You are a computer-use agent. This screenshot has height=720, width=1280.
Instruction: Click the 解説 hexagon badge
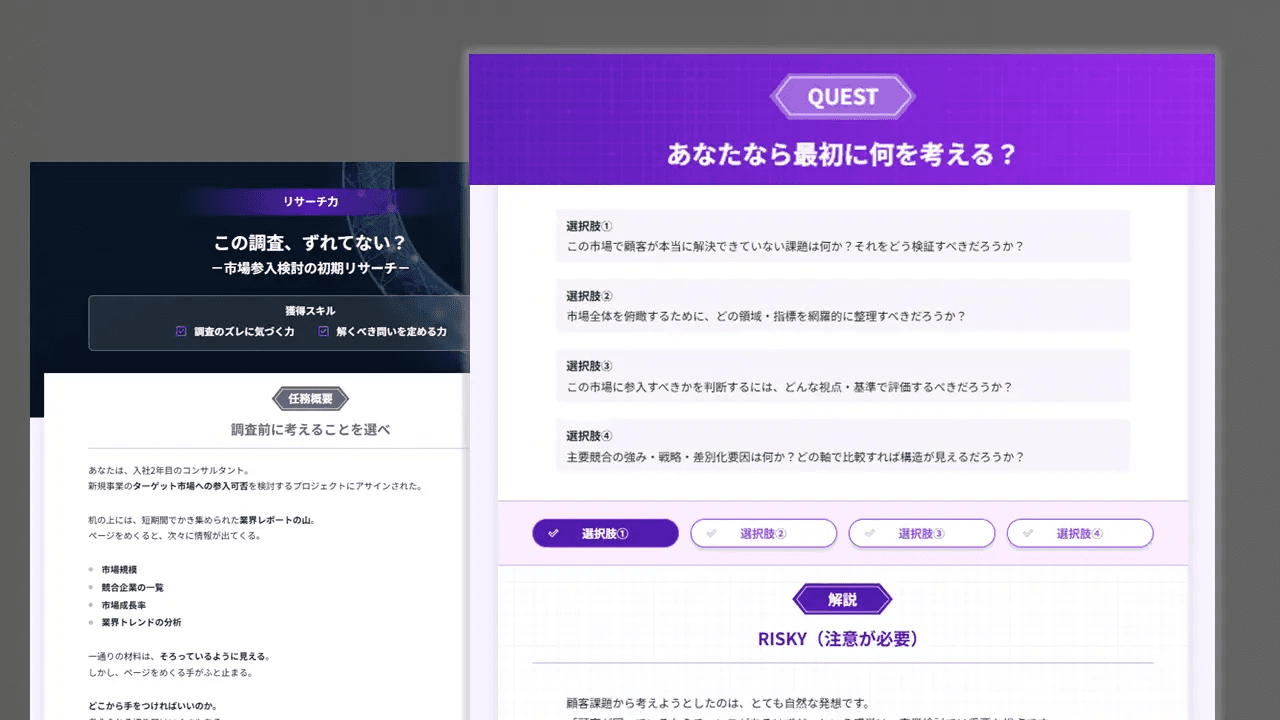[x=842, y=600]
